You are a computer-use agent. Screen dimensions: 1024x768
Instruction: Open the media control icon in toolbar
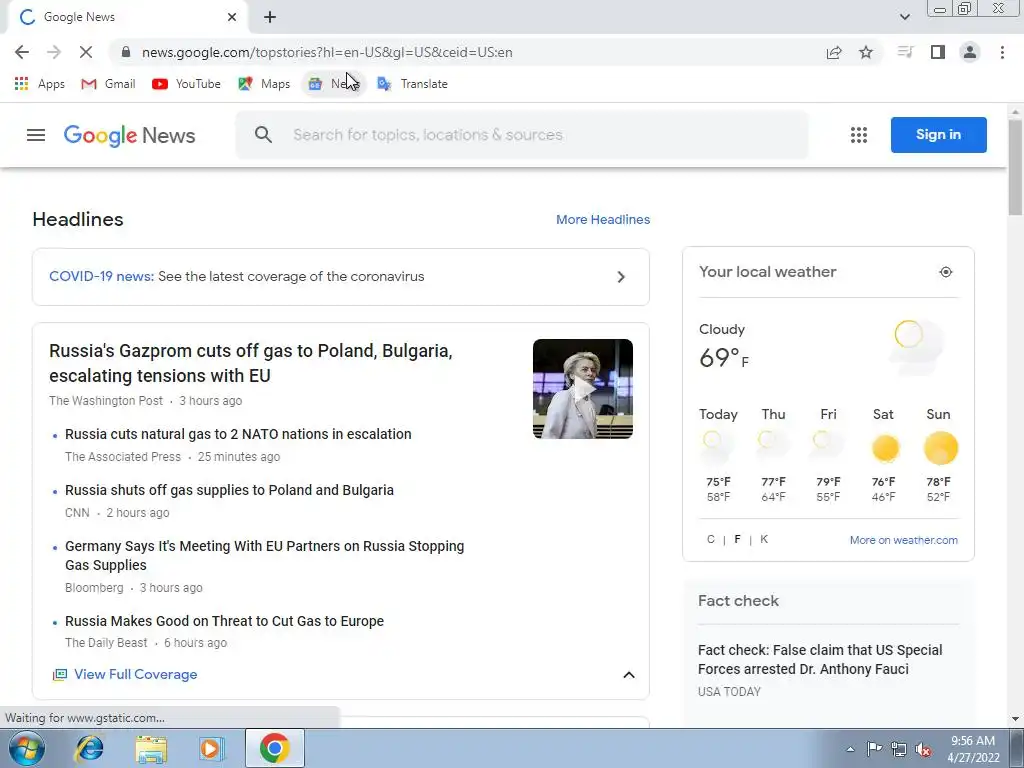click(905, 52)
